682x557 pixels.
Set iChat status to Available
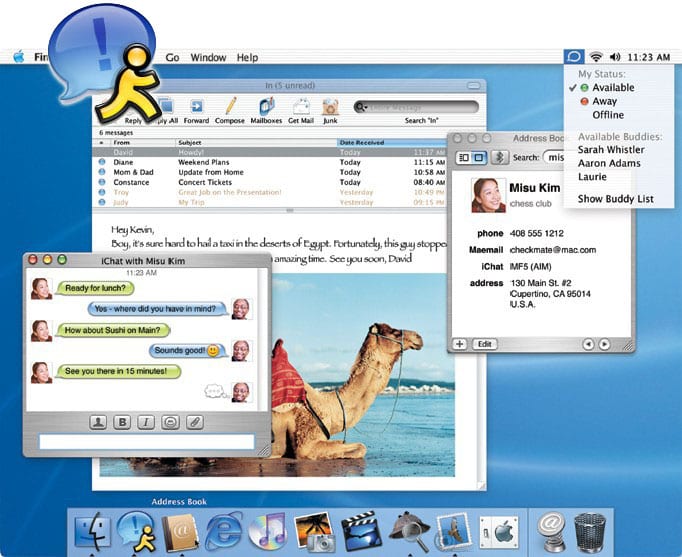click(613, 87)
